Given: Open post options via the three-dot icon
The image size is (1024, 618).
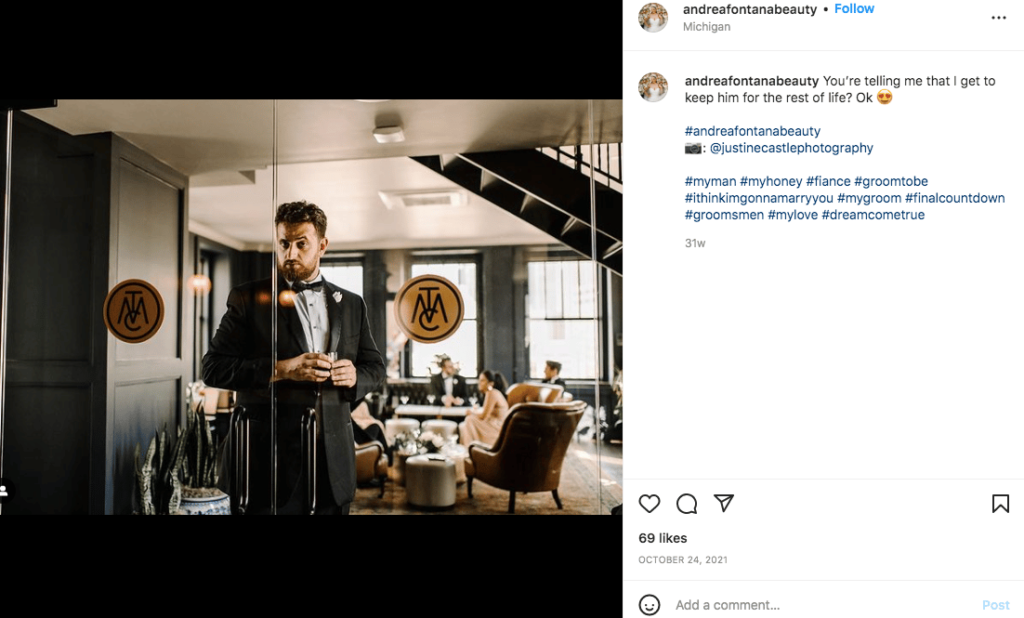Looking at the screenshot, I should tap(999, 17).
